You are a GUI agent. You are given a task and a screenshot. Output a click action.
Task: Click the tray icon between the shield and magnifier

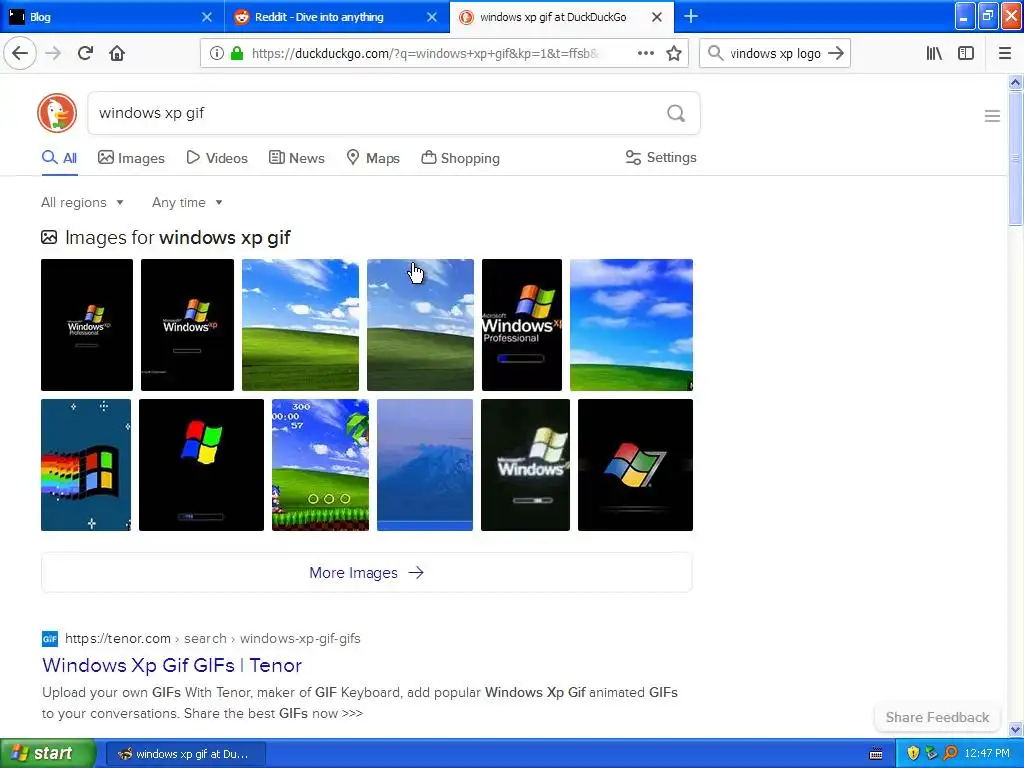tap(931, 754)
